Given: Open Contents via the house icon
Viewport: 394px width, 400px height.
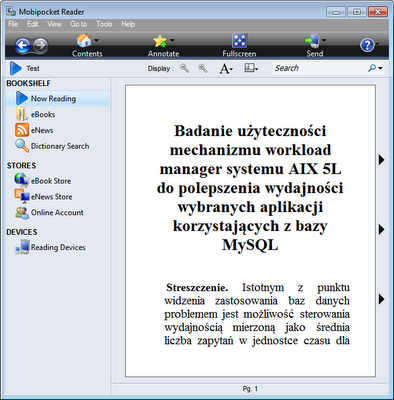Looking at the screenshot, I should (84, 41).
